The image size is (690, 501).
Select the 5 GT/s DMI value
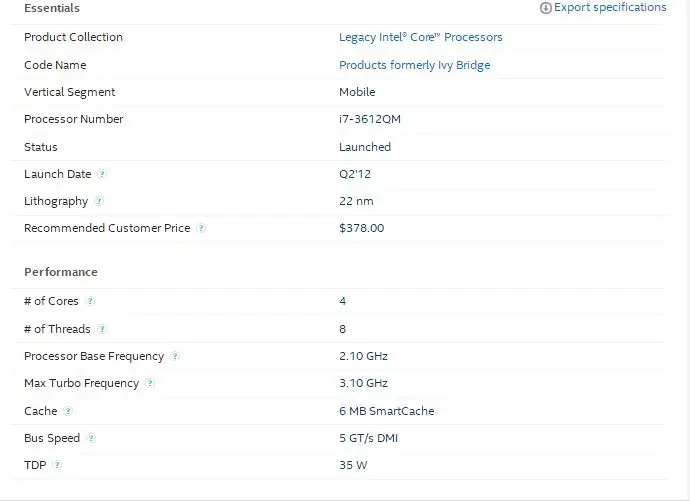click(x=368, y=439)
